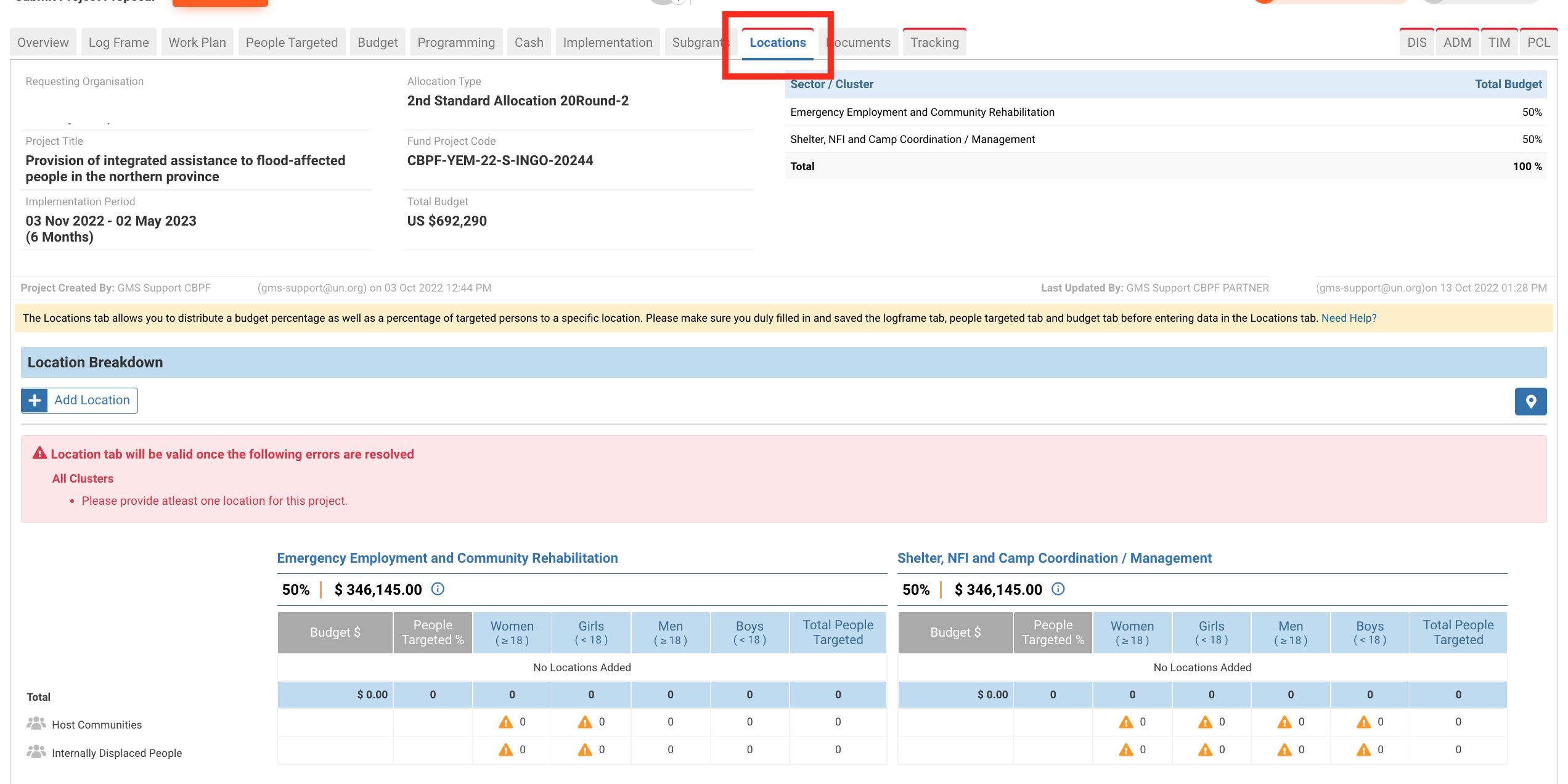The image size is (1568, 784).
Task: Switch to the Log Frame tab
Action: [x=119, y=43]
